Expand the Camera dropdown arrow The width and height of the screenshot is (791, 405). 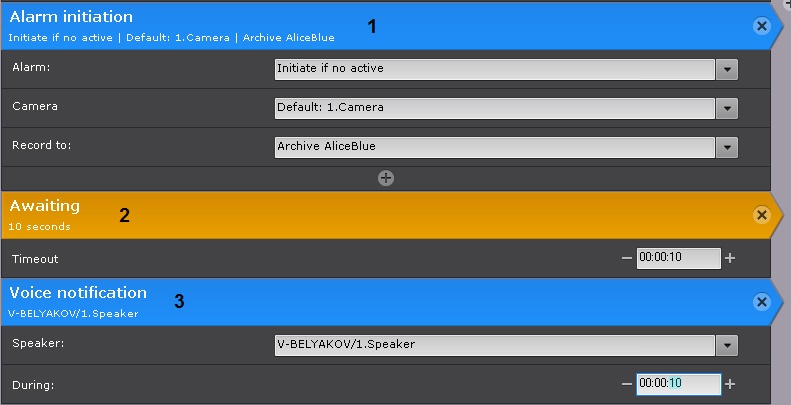(727, 108)
